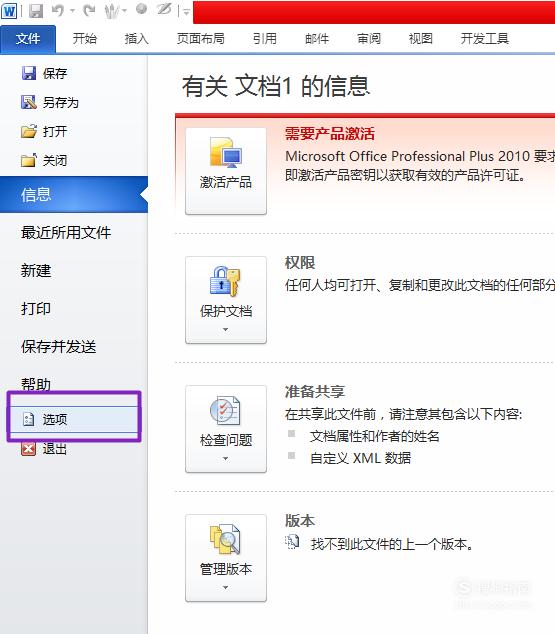Switch to the 视图 ribbon tab
555x634 pixels.
click(421, 39)
